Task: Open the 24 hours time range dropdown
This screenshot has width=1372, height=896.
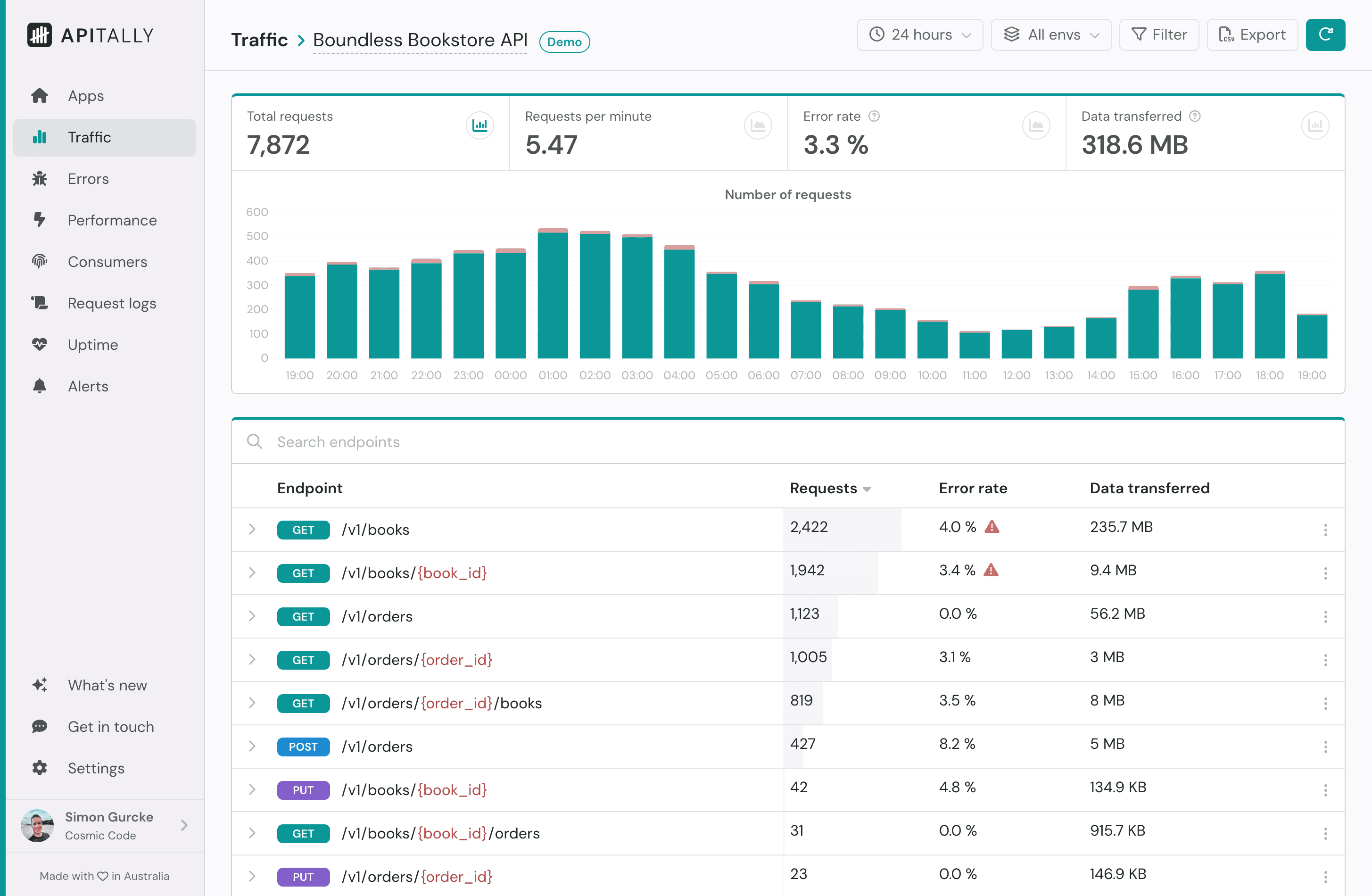Action: click(919, 34)
